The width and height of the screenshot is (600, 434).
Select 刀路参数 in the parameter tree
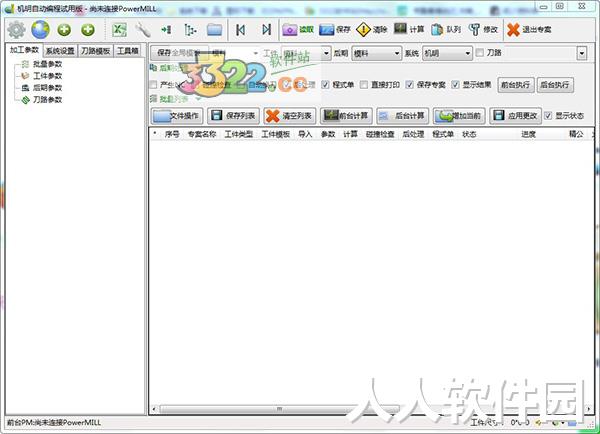point(47,100)
